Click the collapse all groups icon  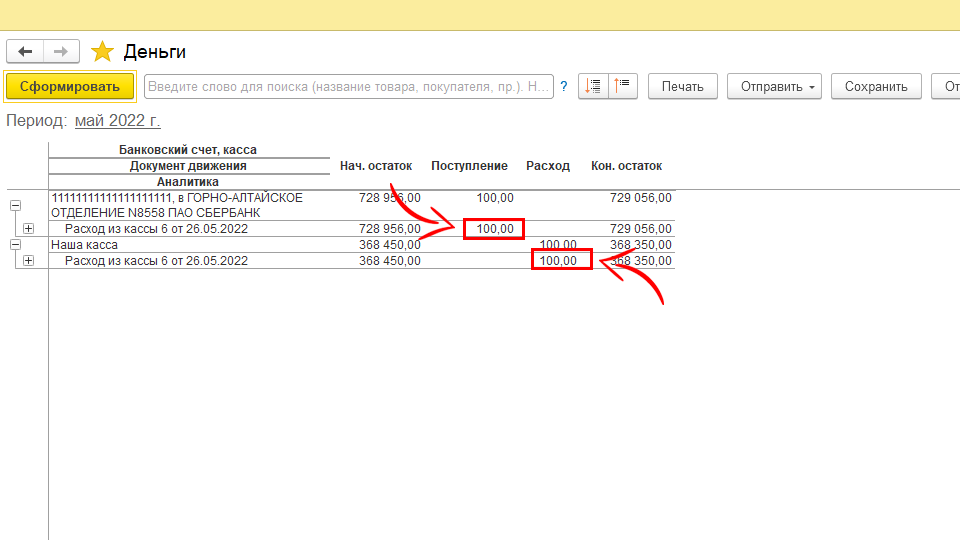[623, 86]
